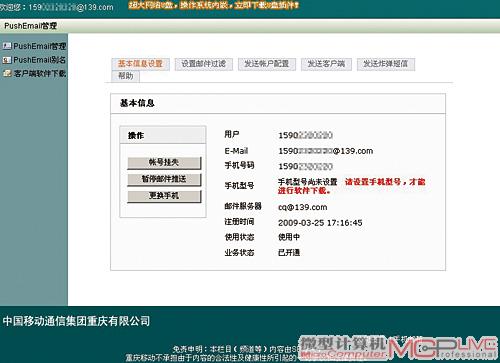Click the PushEmail别名 sidebar icon
500x363 pixels.
pos(7,60)
